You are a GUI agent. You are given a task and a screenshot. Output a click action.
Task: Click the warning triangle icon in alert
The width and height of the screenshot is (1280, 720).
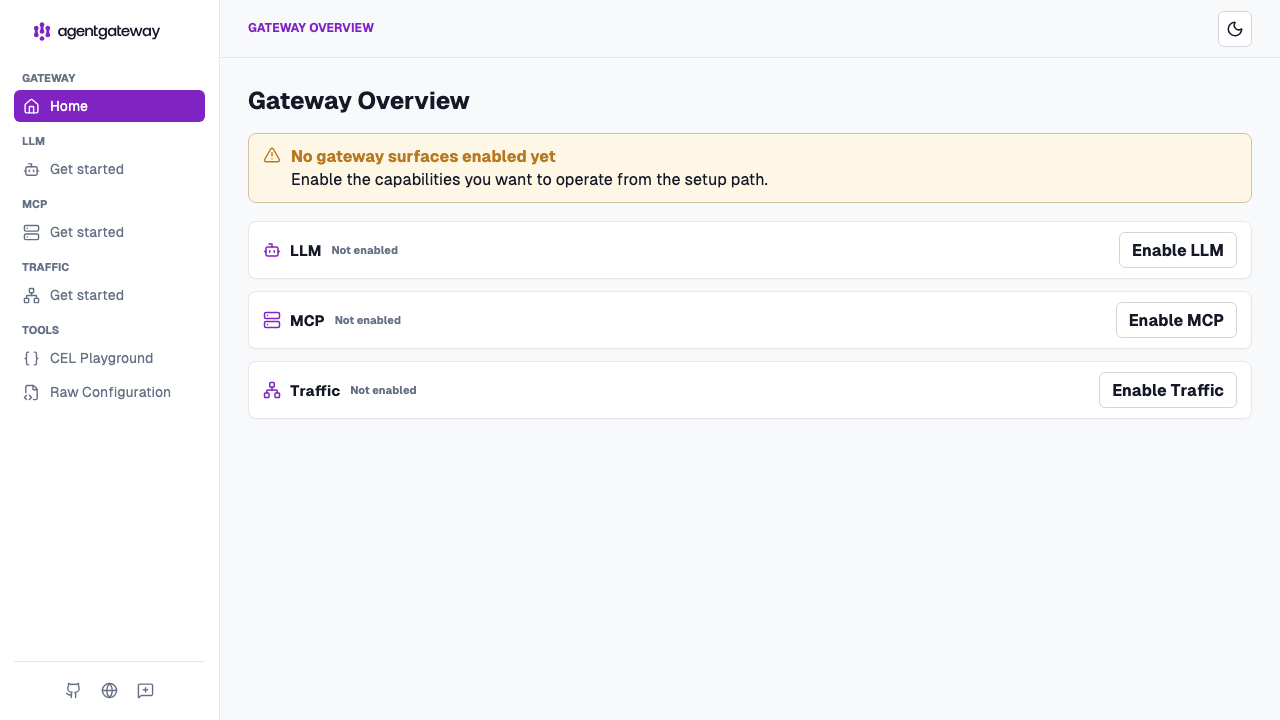click(272, 155)
